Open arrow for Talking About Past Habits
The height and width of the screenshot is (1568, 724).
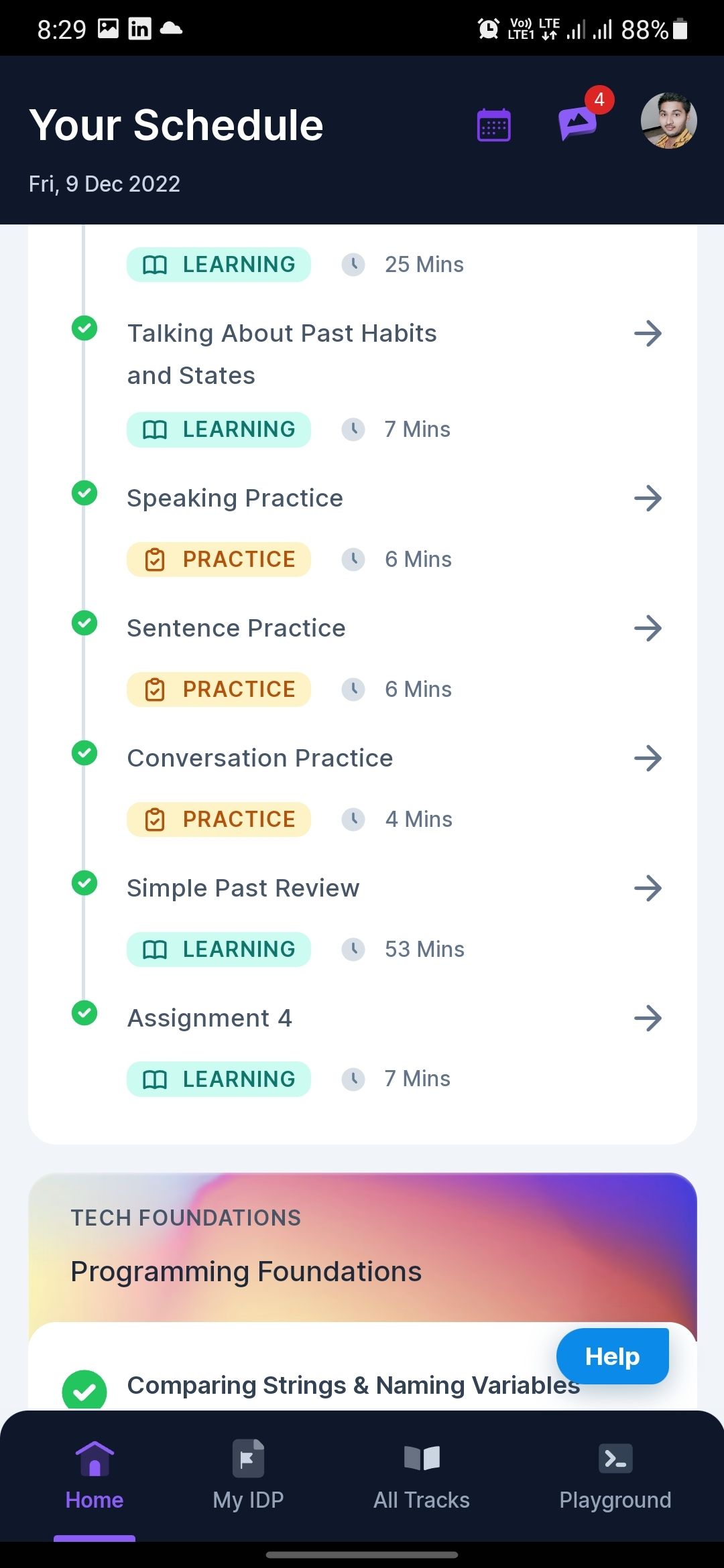tap(648, 333)
